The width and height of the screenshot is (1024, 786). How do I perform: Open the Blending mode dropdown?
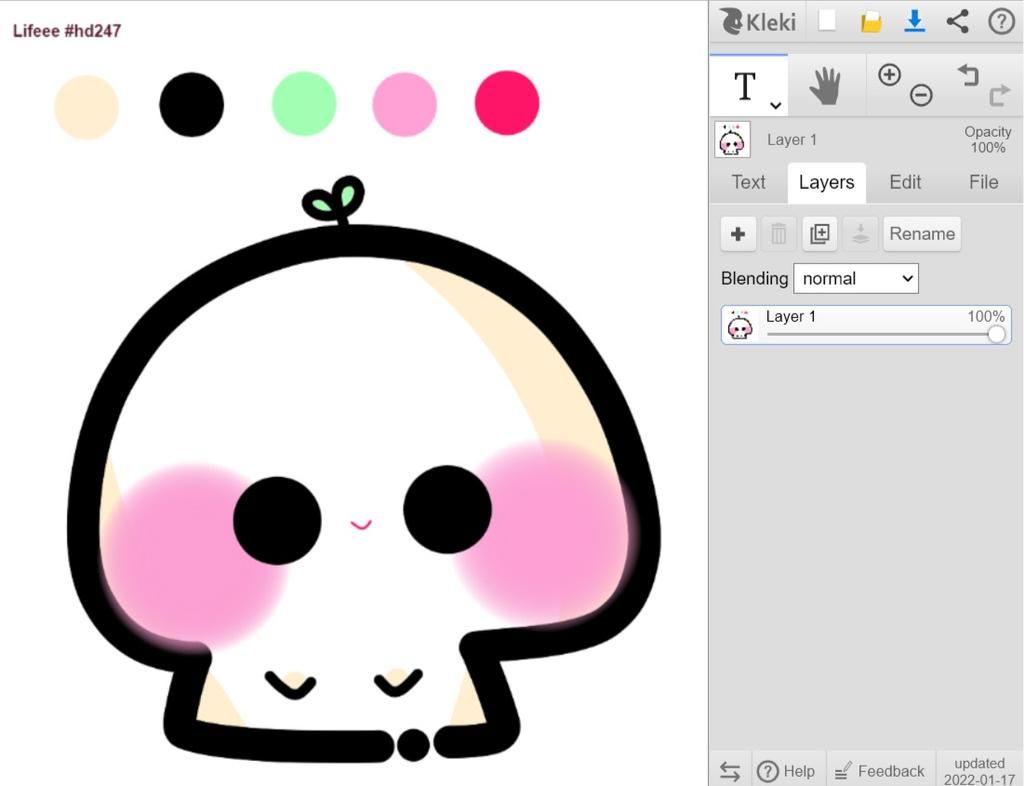(856, 279)
